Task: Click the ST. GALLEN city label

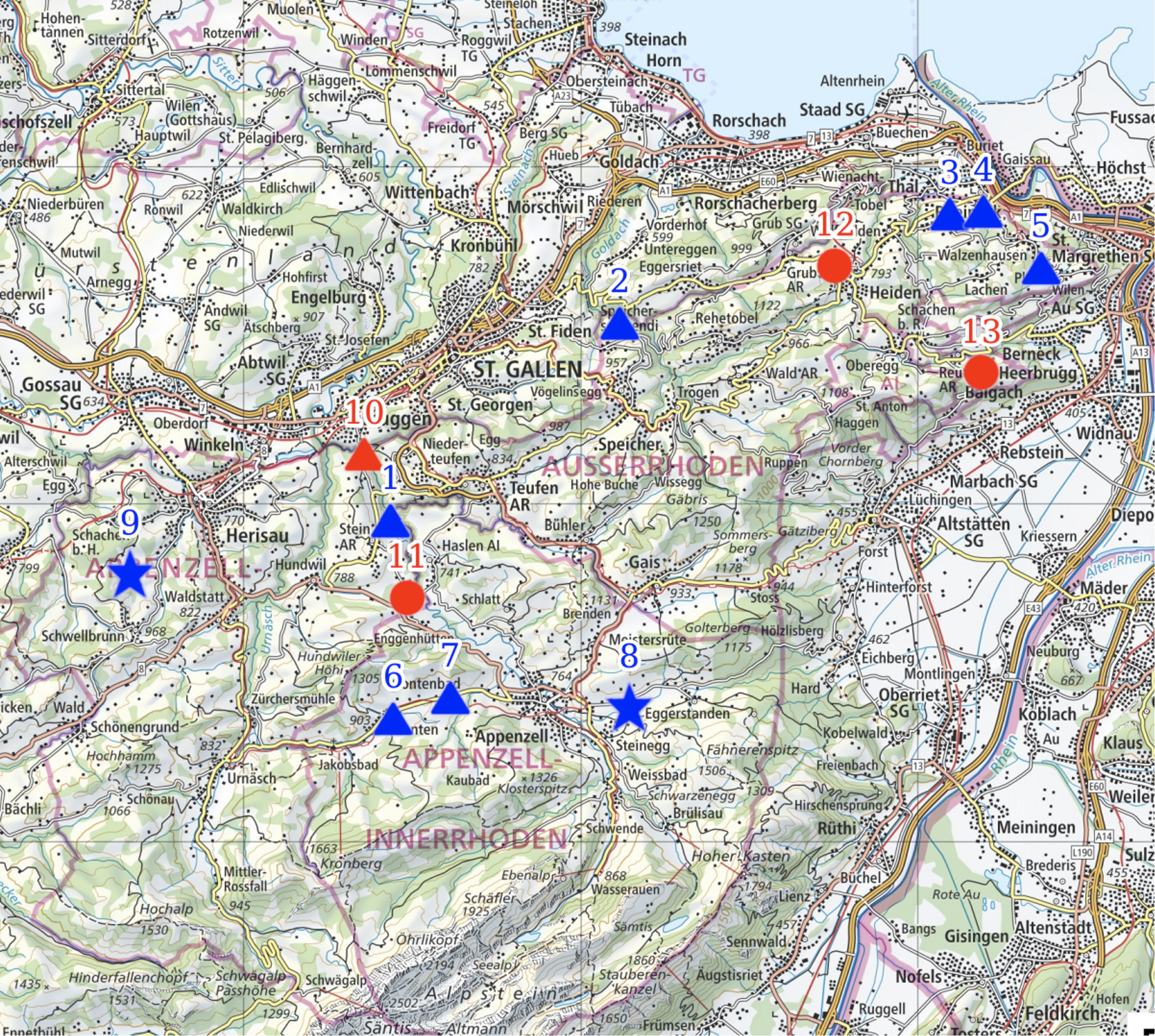Action: [528, 369]
